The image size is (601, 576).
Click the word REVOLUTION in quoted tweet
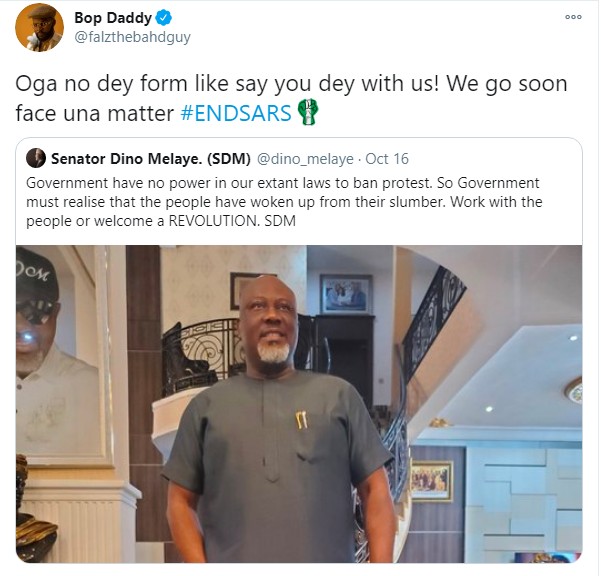click(x=213, y=221)
